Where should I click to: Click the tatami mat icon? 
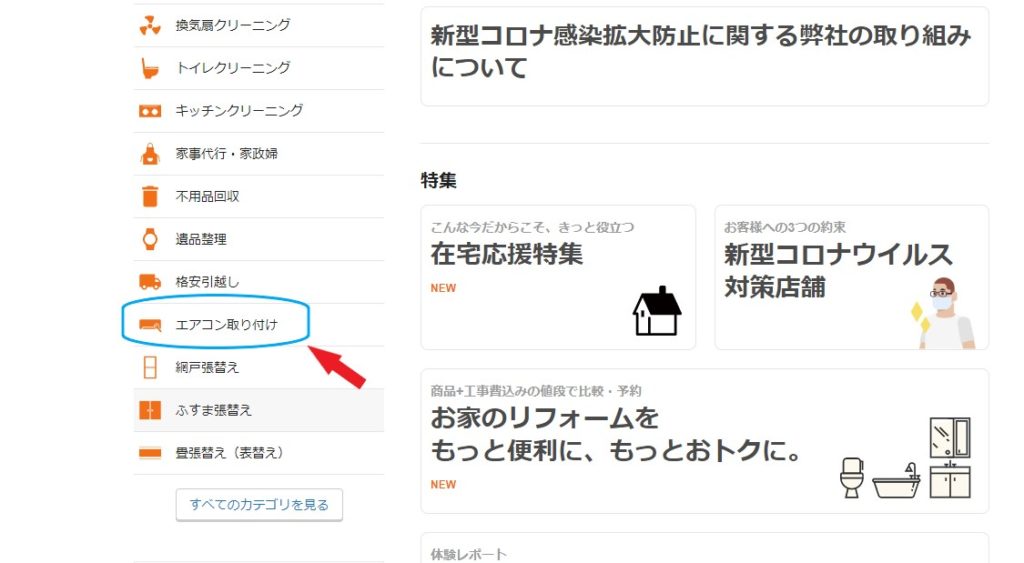149,453
